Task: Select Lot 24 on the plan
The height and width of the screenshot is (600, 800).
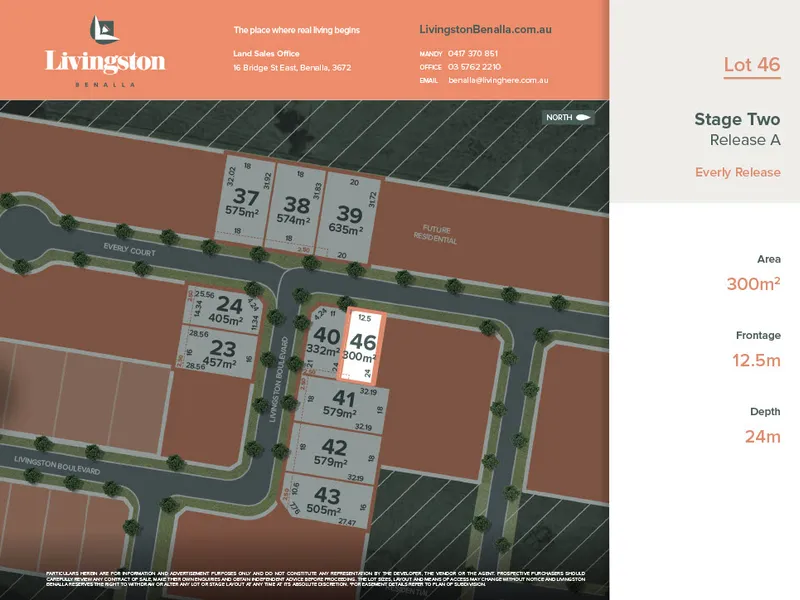Action: pos(225,308)
